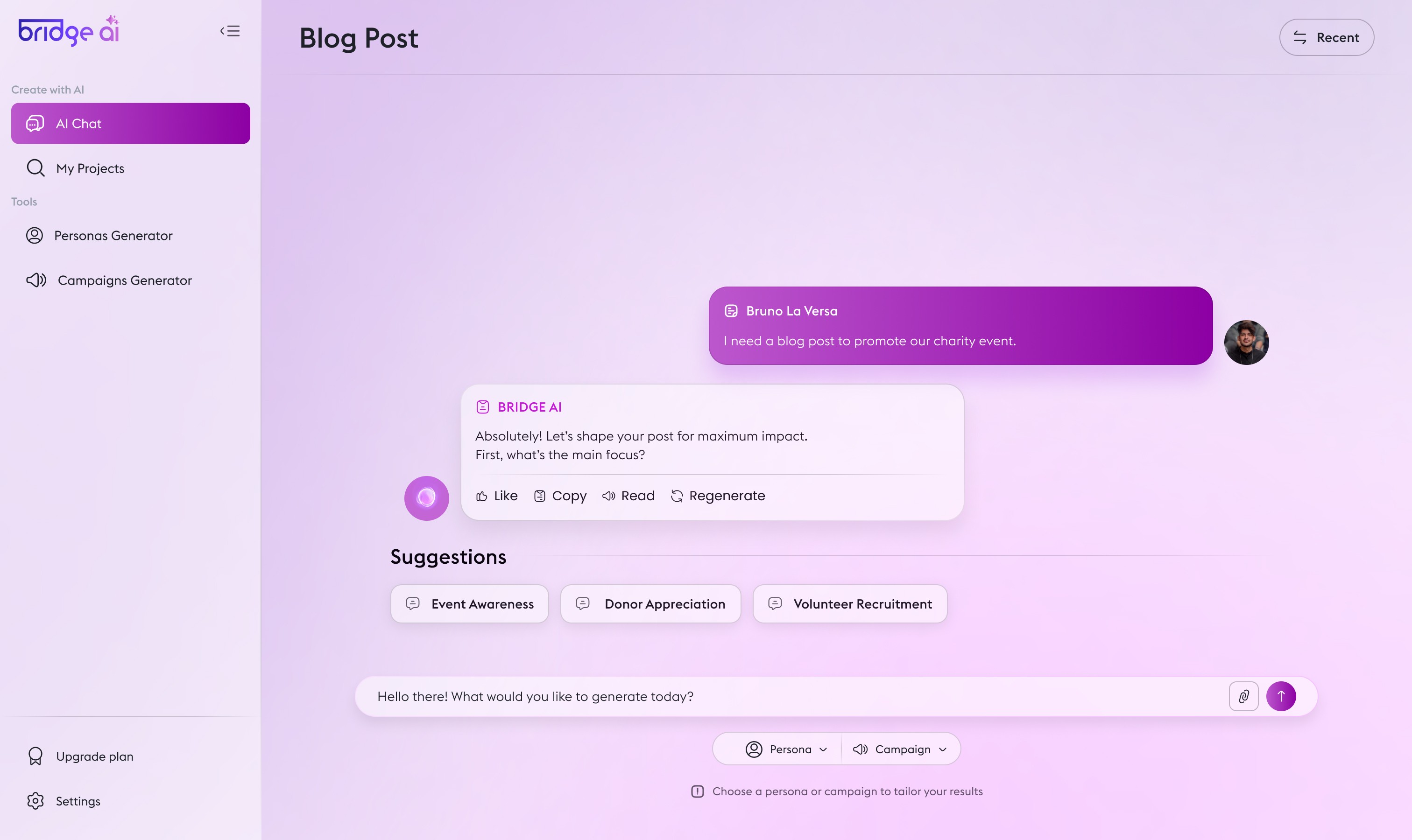
Task: Expand the Campaign dropdown
Action: 900,749
